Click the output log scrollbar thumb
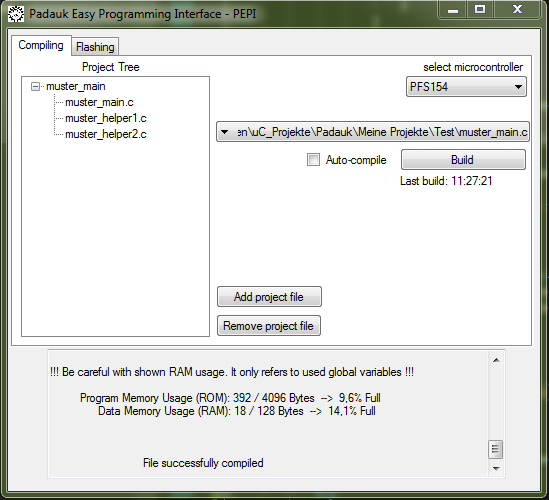The image size is (549, 500). pos(495,449)
